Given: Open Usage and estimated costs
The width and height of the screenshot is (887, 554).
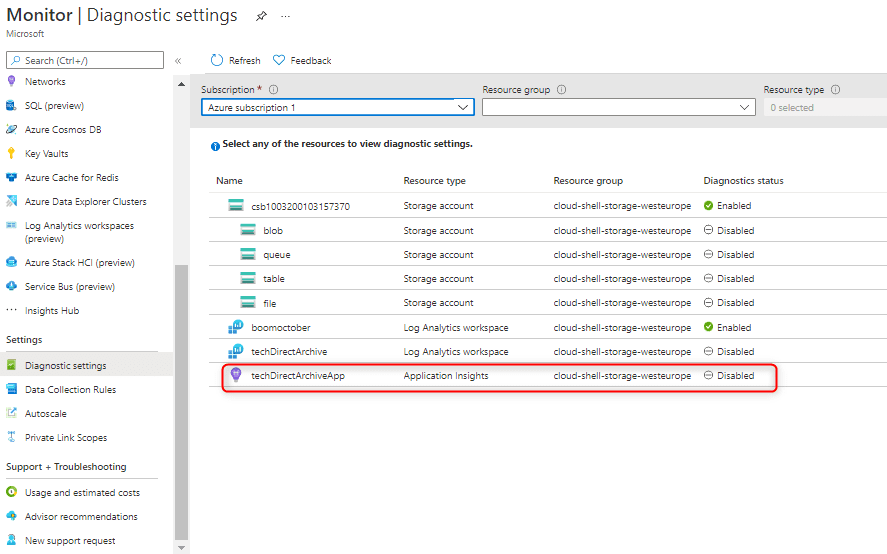Looking at the screenshot, I should [82, 492].
